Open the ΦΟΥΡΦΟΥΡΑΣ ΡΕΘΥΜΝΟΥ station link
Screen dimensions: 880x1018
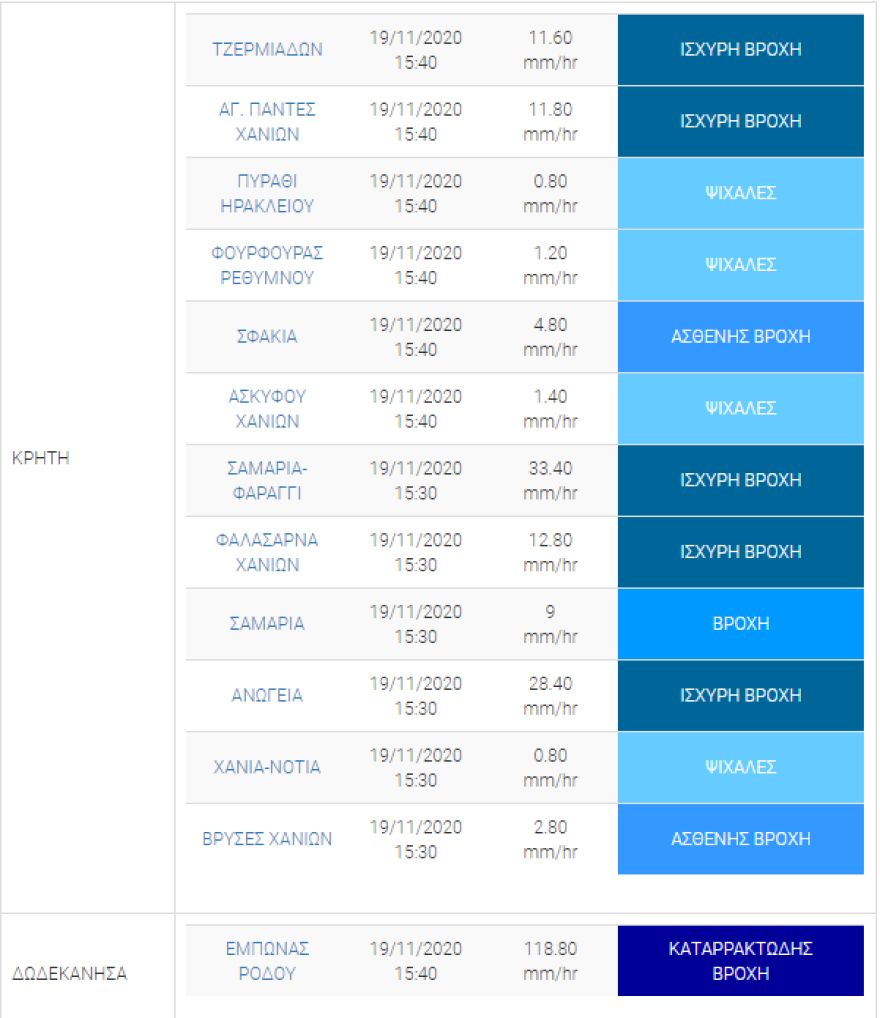coord(267,265)
